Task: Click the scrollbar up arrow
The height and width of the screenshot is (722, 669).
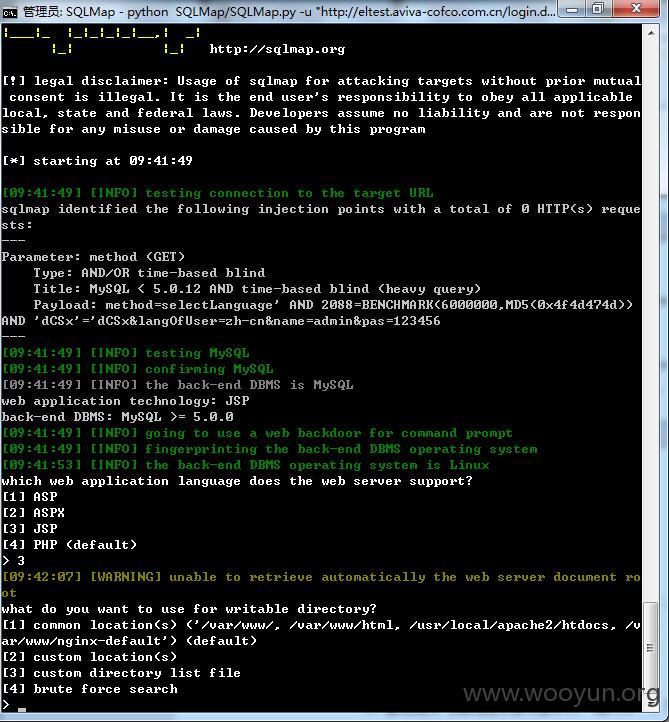Action: (651, 33)
